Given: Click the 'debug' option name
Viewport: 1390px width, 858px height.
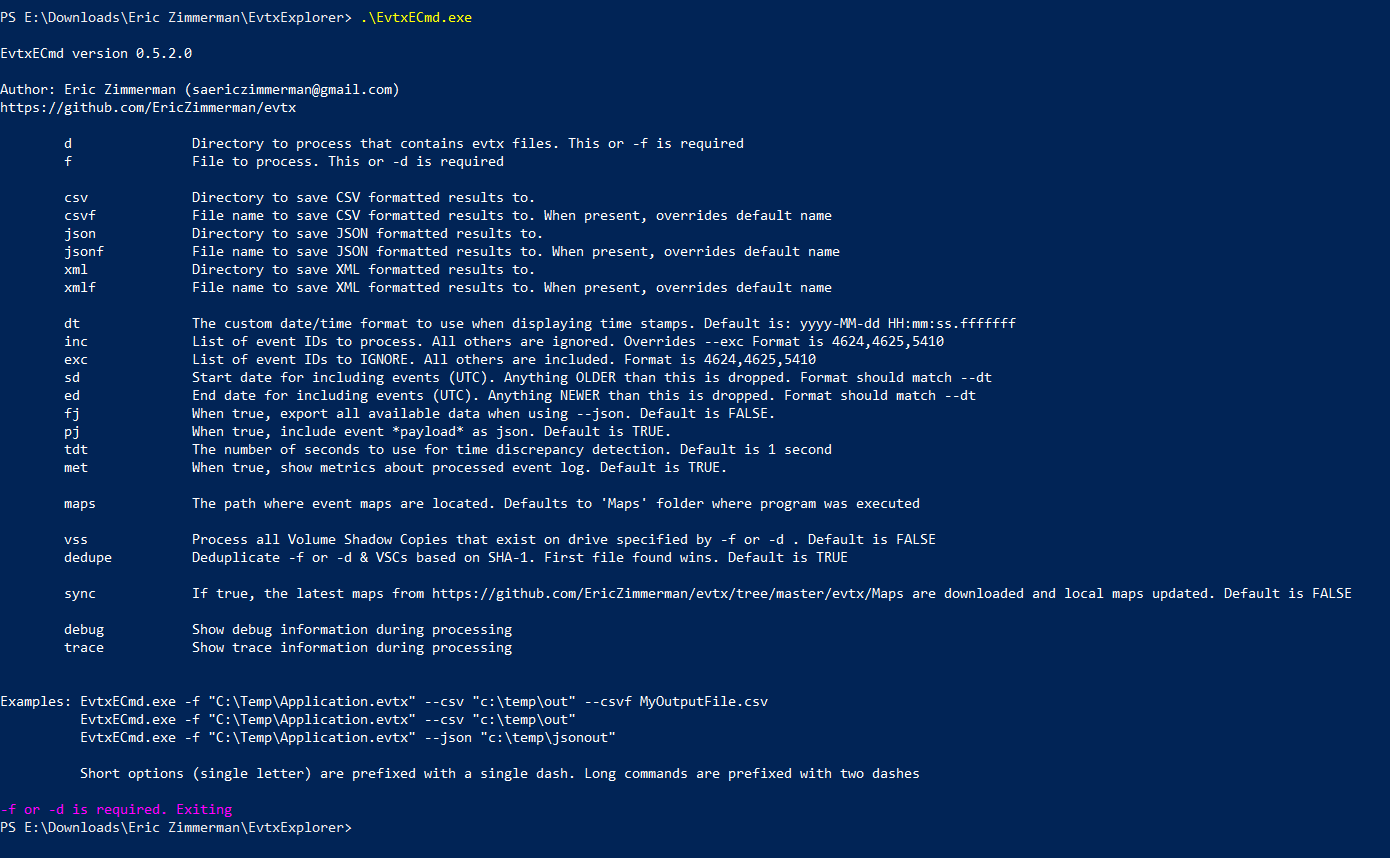Looking at the screenshot, I should [84, 630].
